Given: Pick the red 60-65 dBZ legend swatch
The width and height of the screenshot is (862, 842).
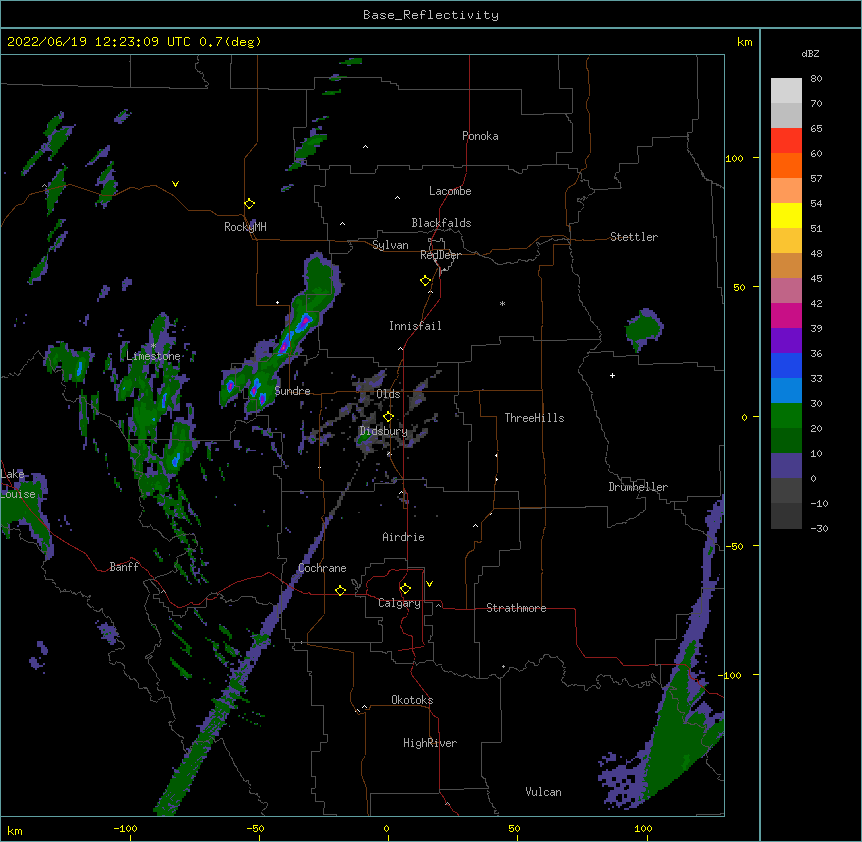Looking at the screenshot, I should (x=786, y=141).
